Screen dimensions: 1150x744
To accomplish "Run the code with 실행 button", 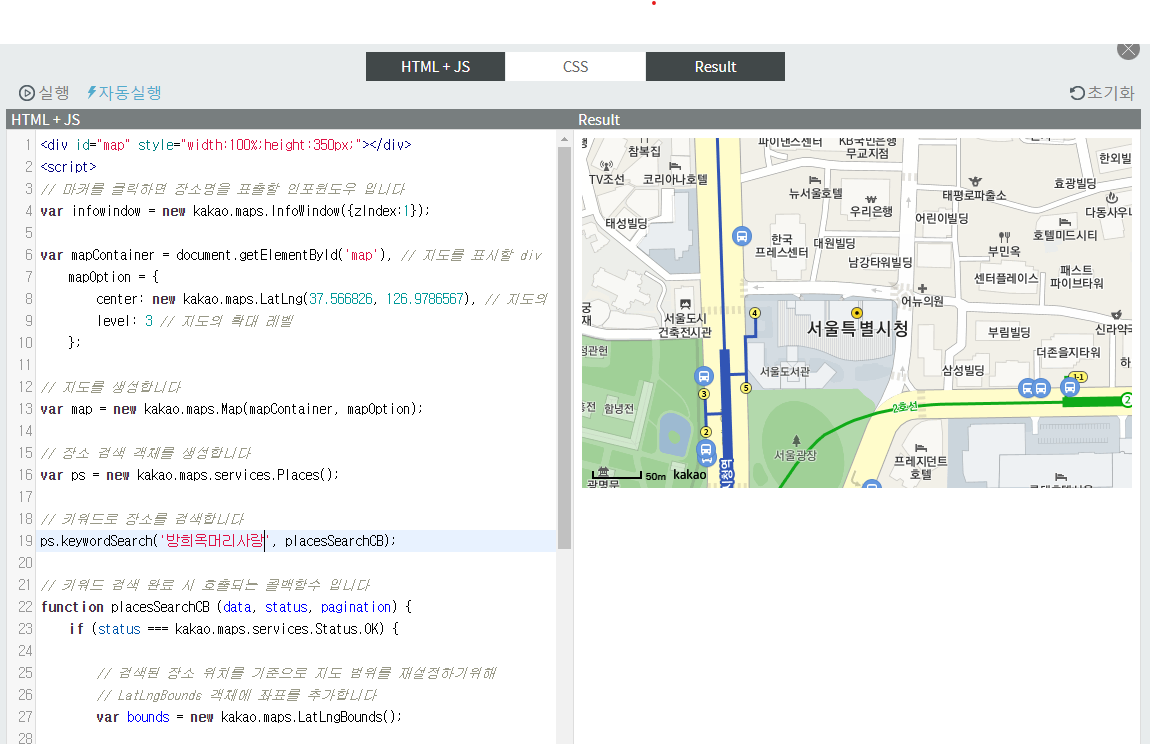I will tap(44, 92).
